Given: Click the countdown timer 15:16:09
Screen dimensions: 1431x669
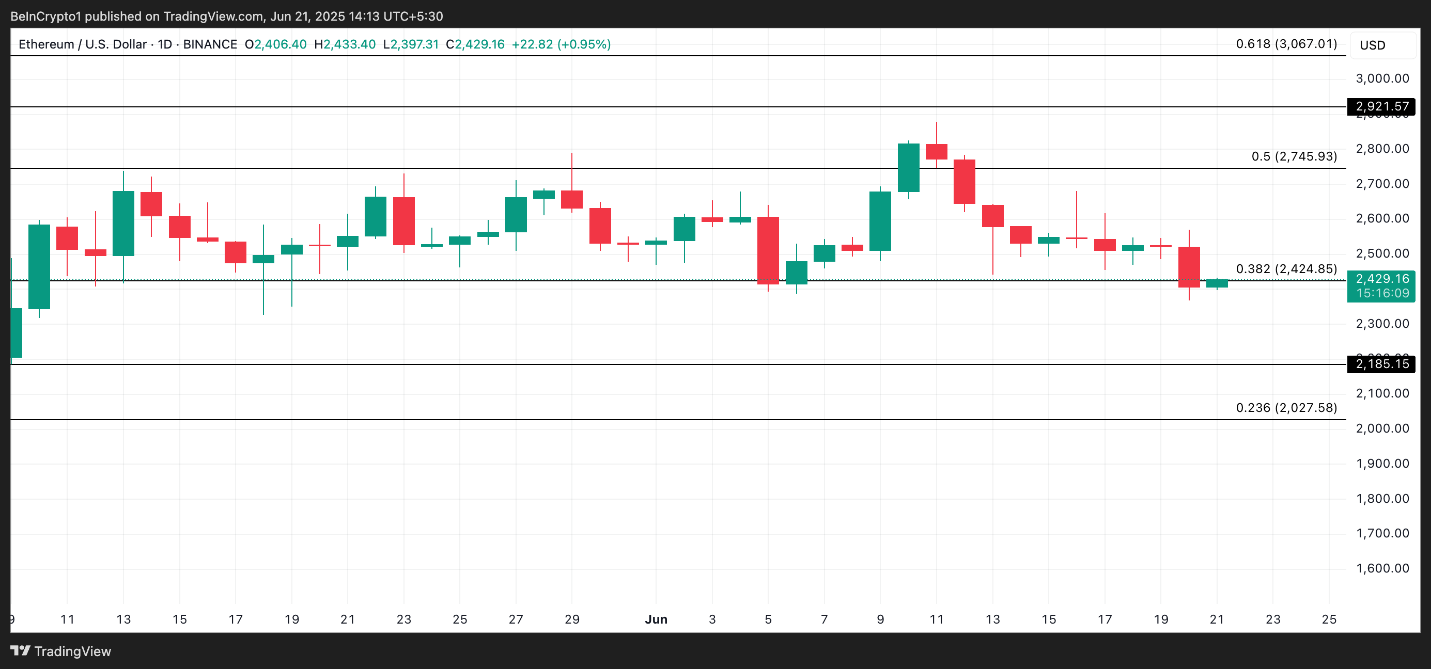Looking at the screenshot, I should pos(1384,294).
